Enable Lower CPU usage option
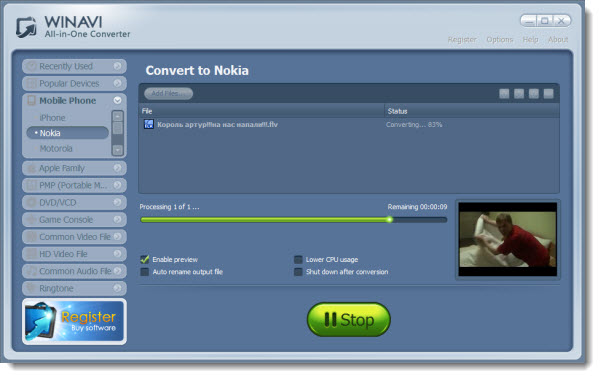Viewport: 600px width, 378px height. tap(298, 259)
